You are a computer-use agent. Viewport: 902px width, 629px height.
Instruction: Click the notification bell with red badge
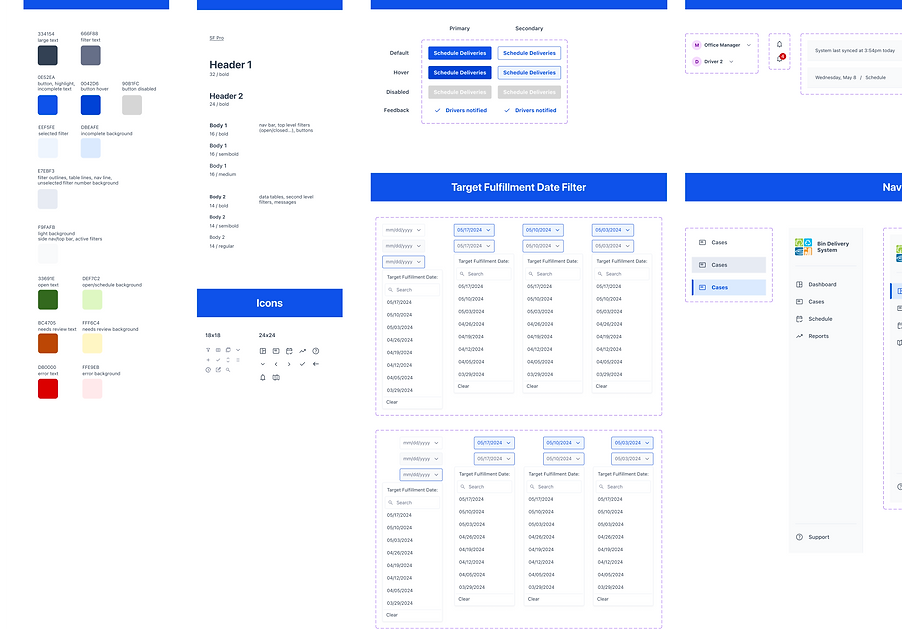point(780,58)
